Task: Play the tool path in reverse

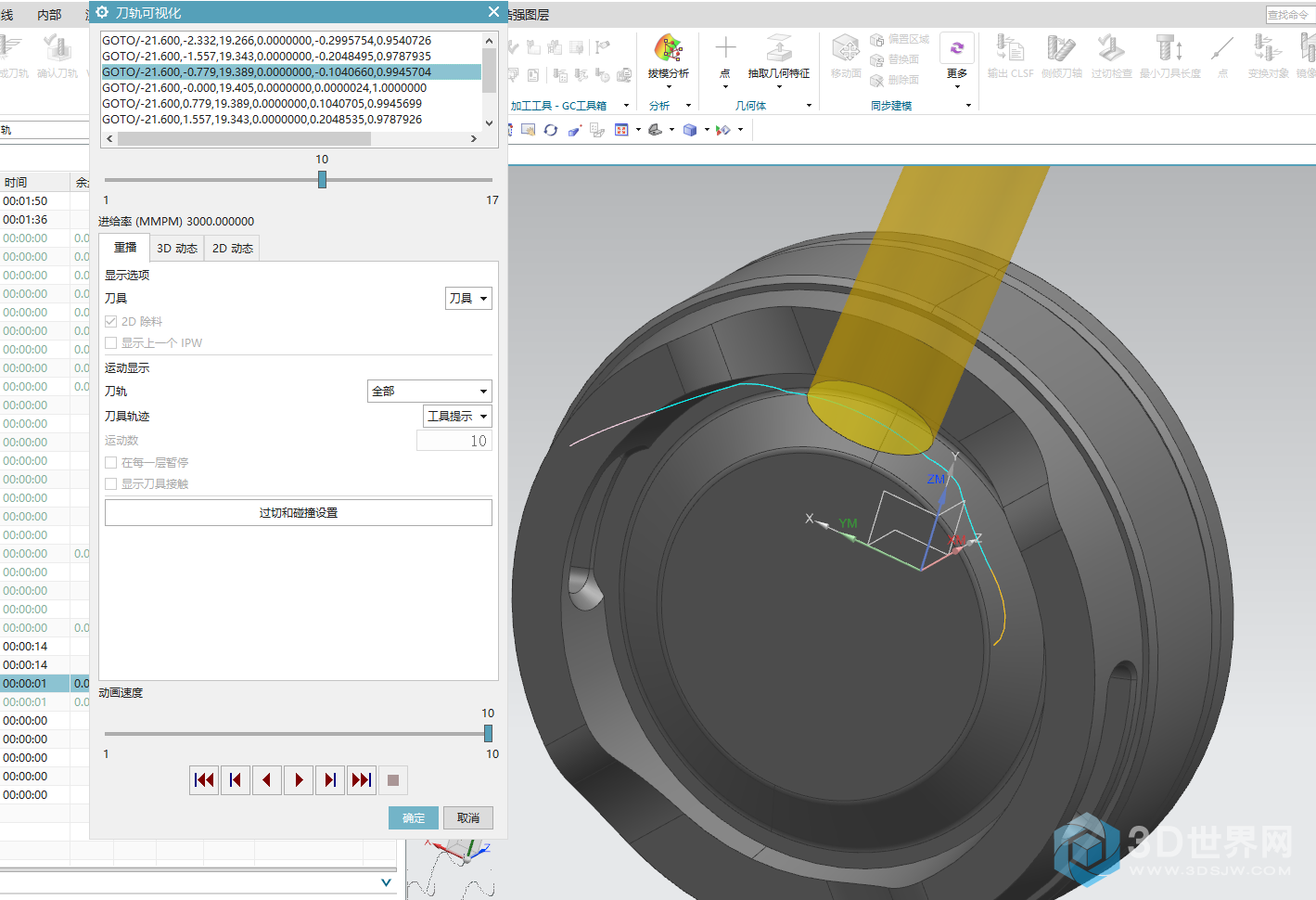Action: (267, 780)
